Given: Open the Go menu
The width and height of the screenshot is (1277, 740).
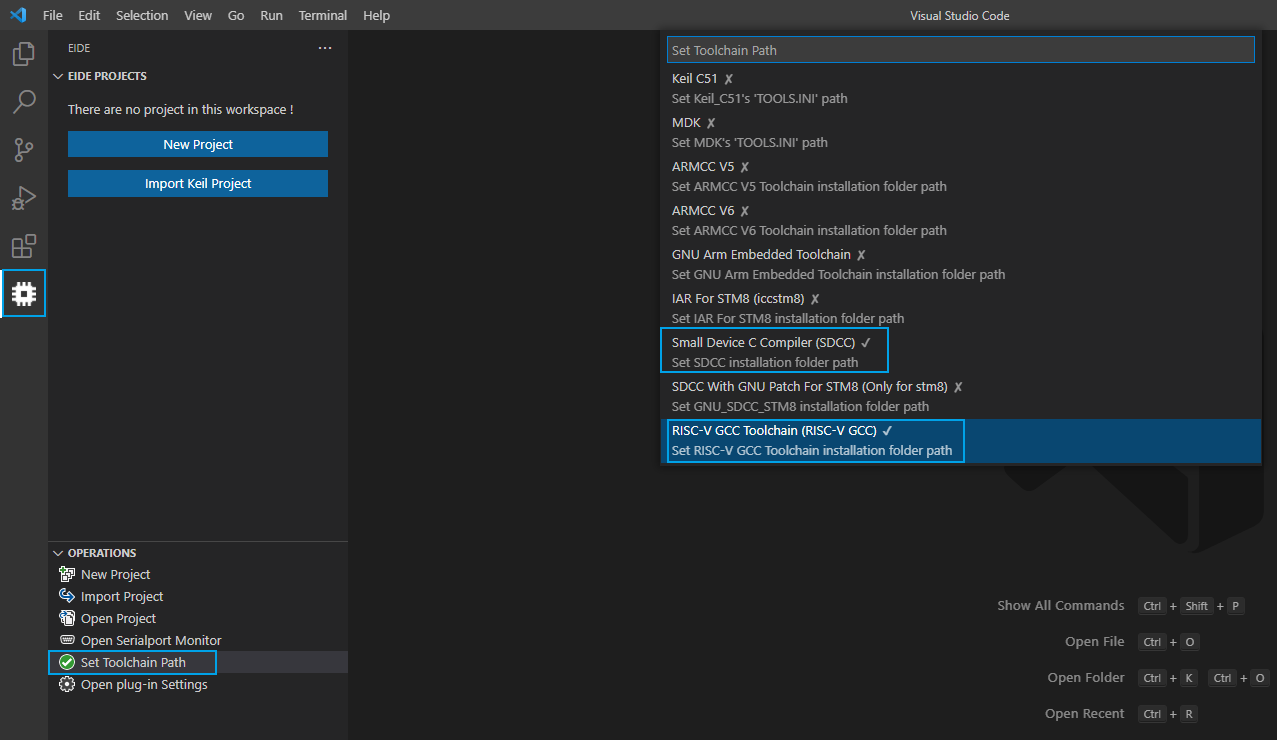Looking at the screenshot, I should [236, 15].
